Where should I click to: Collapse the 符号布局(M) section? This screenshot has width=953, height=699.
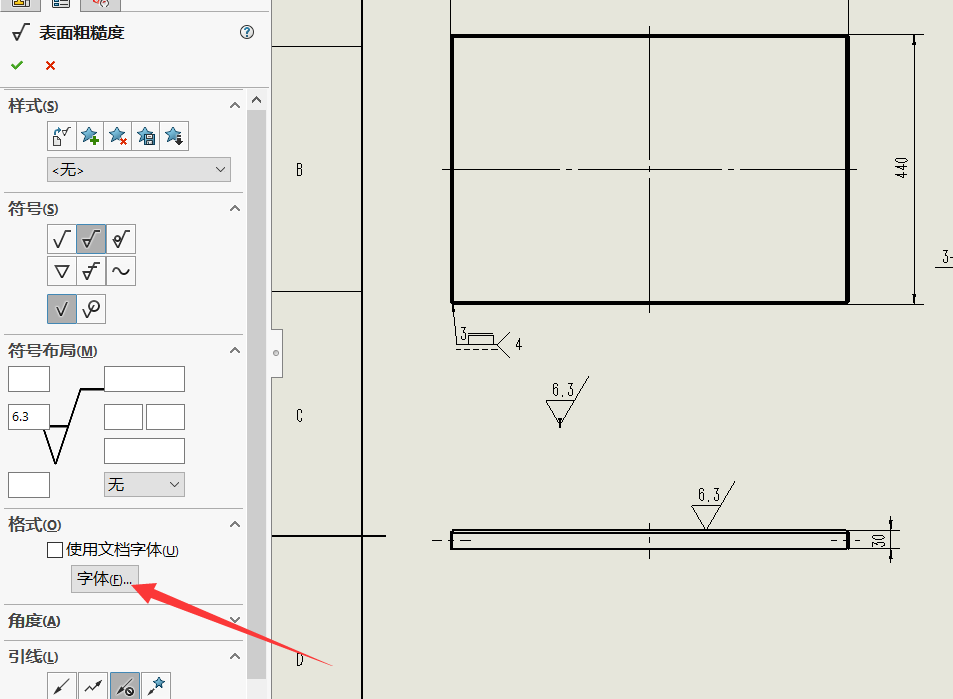tap(235, 351)
